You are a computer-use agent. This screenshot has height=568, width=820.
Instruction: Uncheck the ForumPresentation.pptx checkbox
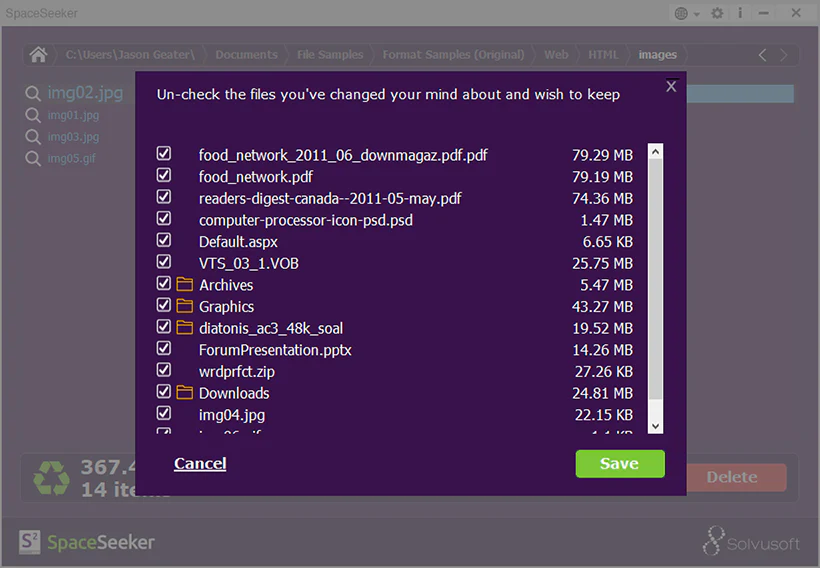tap(164, 348)
